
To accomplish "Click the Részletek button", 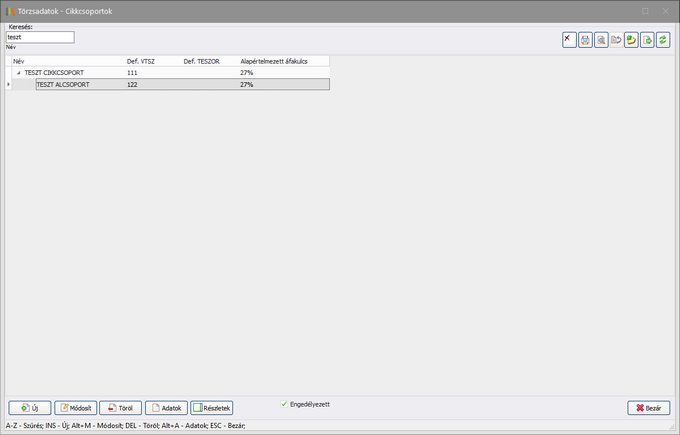I will pos(212,408).
